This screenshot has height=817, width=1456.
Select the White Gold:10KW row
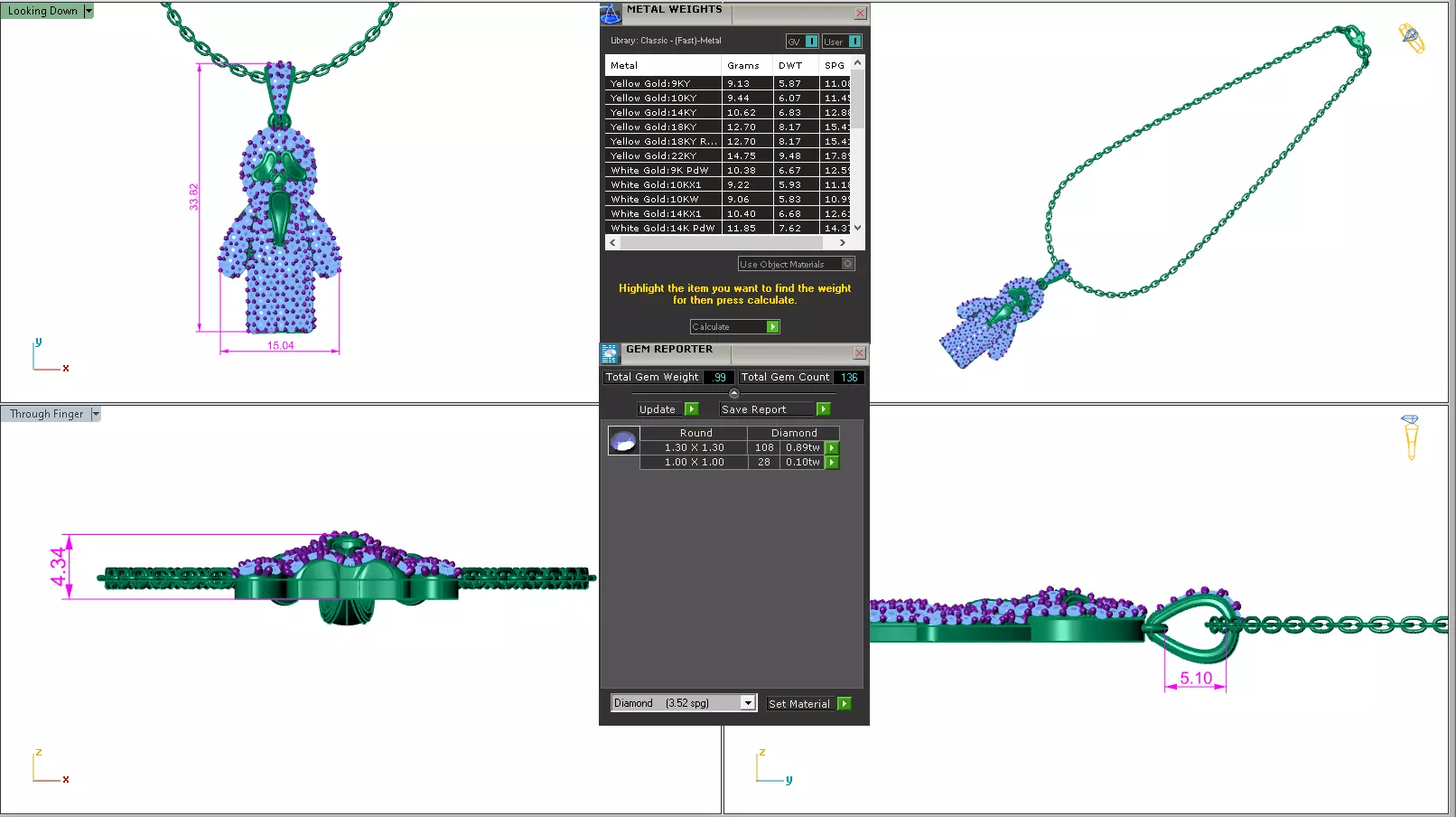[x=727, y=199]
